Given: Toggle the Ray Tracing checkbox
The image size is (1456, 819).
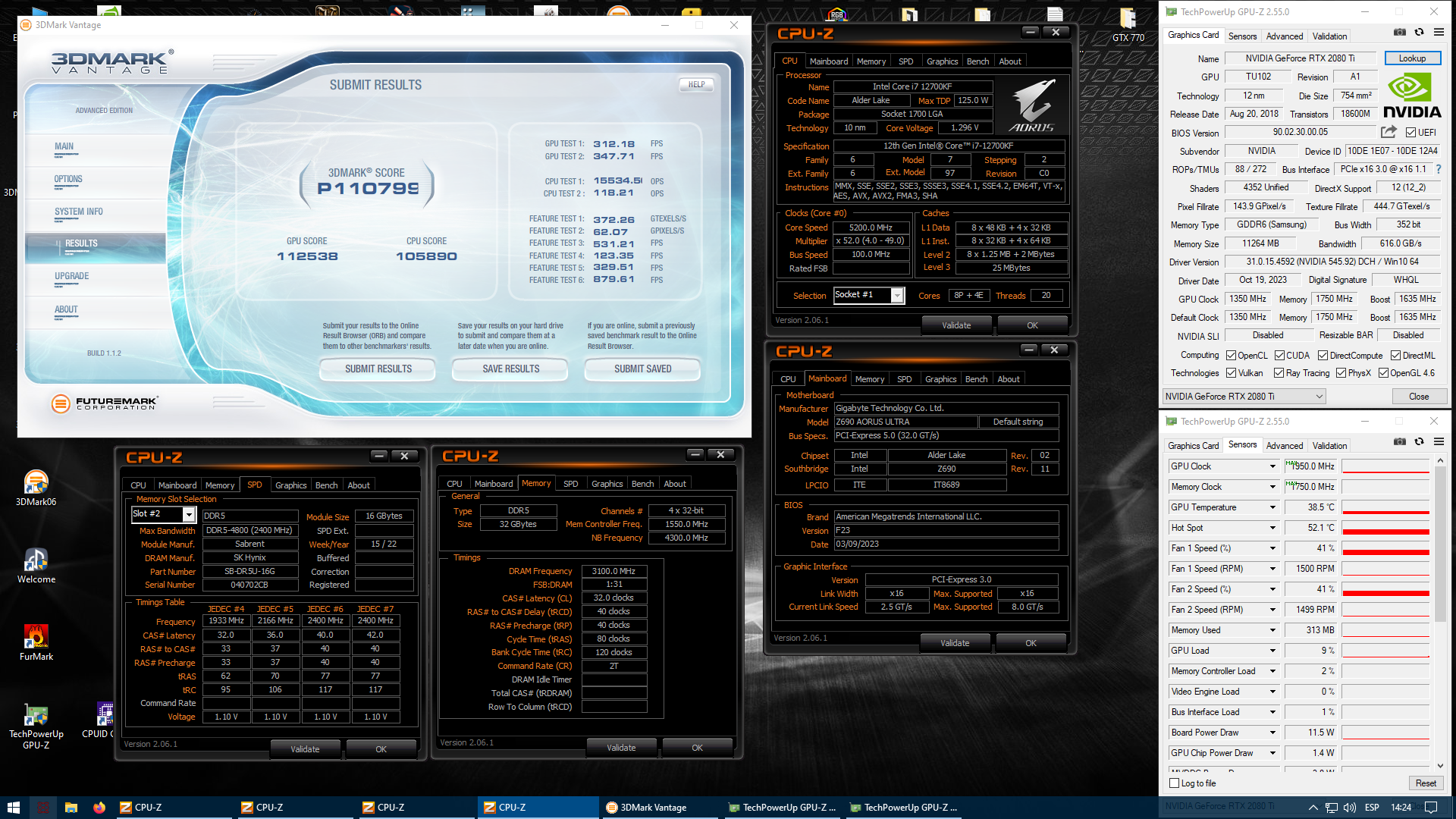Looking at the screenshot, I should pos(1279,372).
